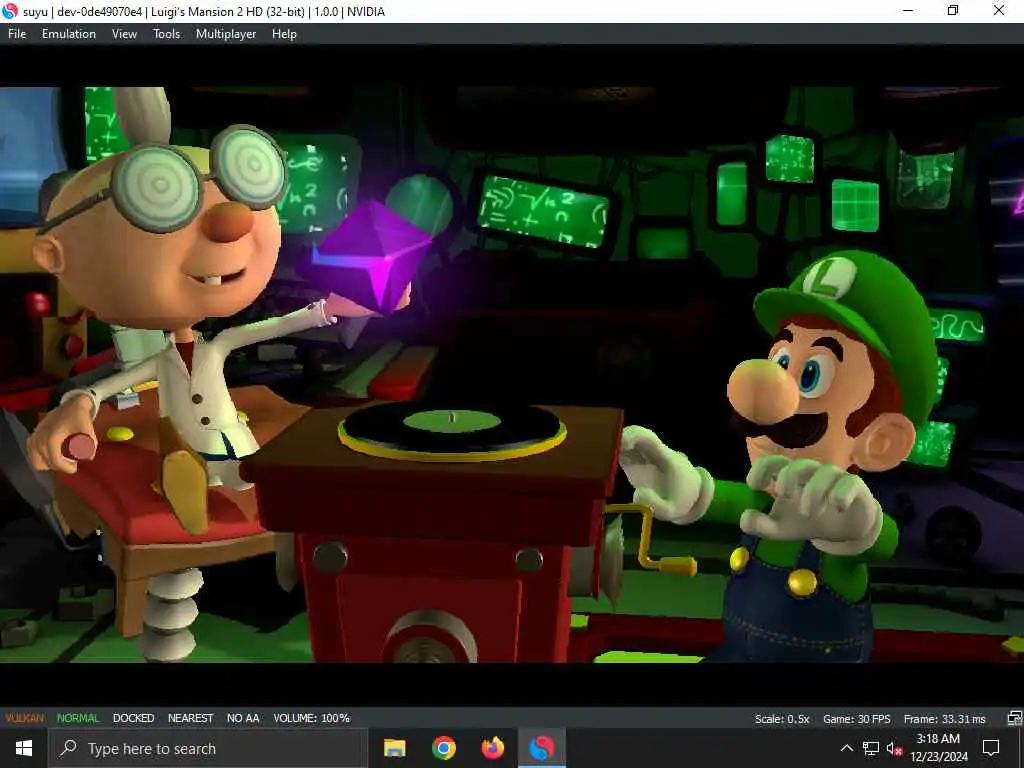Click the muted speaker tray icon
The width and height of the screenshot is (1024, 768).
pos(894,749)
